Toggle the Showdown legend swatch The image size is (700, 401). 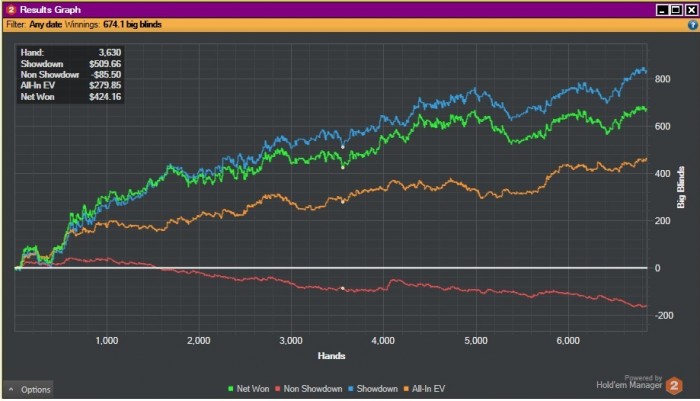[351, 389]
